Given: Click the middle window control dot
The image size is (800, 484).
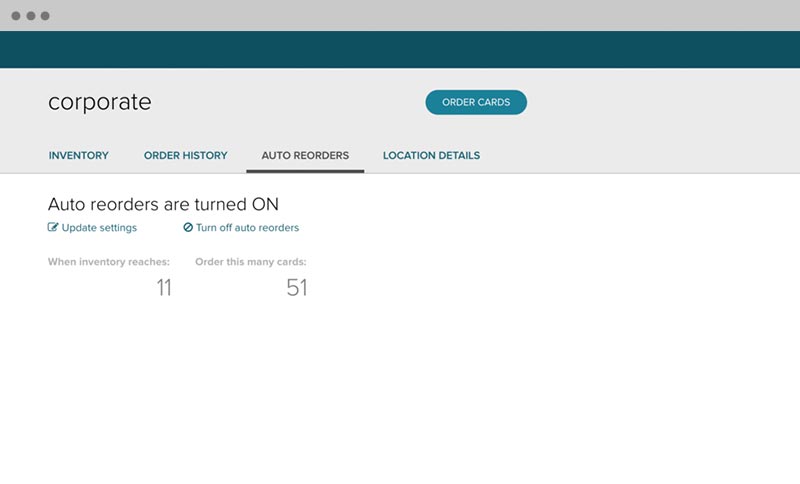Looking at the screenshot, I should point(30,16).
